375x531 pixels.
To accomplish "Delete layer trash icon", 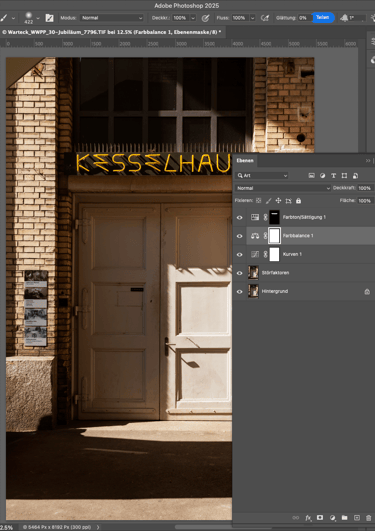I will pyautogui.click(x=369, y=518).
